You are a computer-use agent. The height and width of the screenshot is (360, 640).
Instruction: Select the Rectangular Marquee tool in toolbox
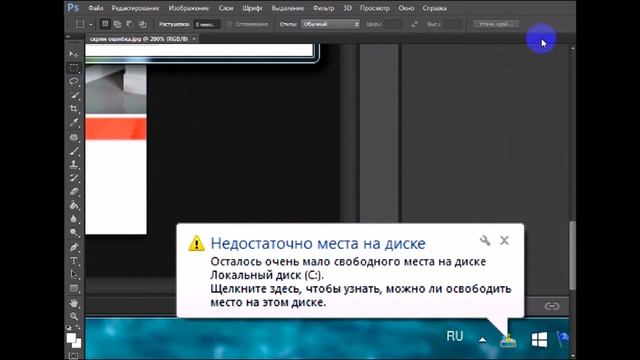(x=73, y=67)
